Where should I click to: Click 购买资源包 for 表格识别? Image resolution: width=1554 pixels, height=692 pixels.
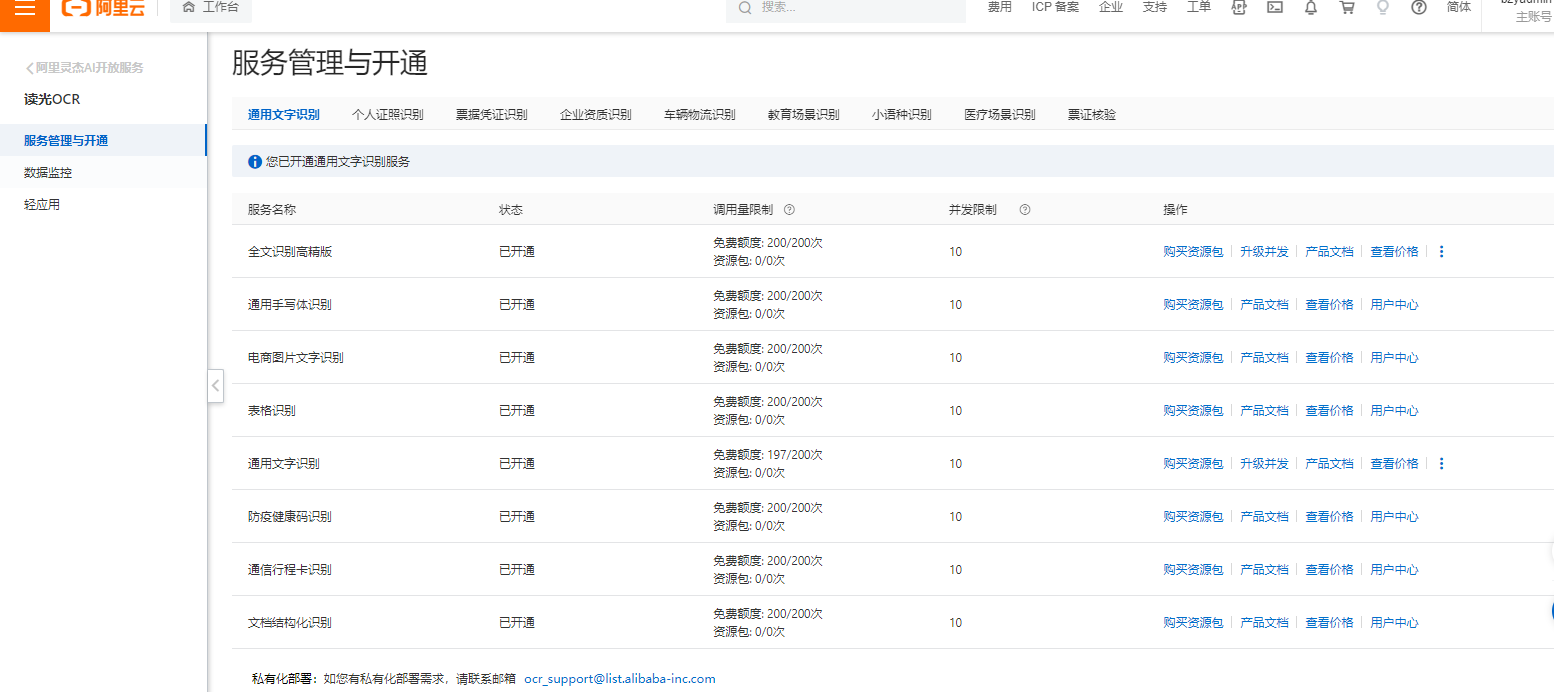pos(1193,411)
